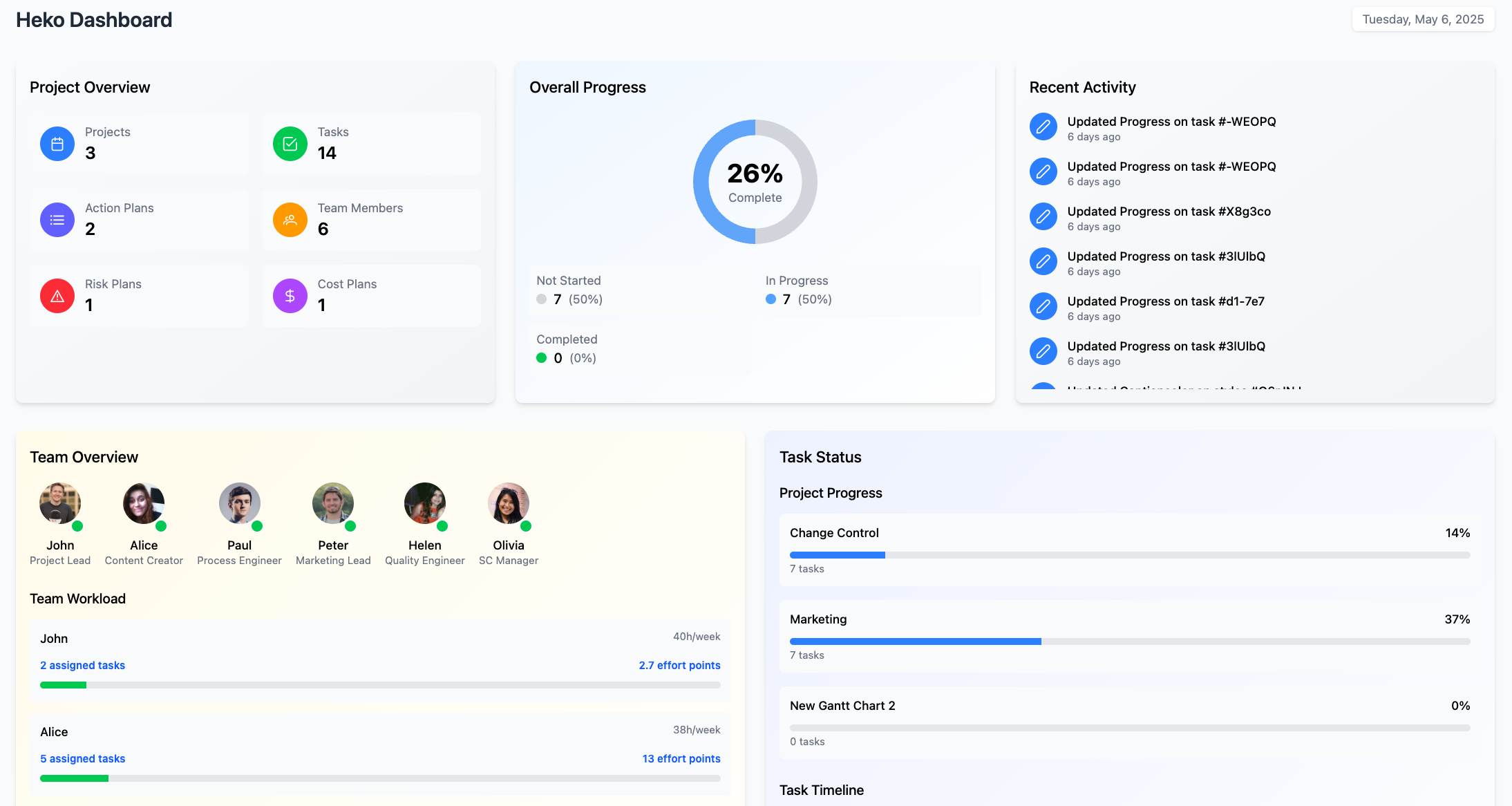Click the Cost Plans dollar icon

[290, 296]
